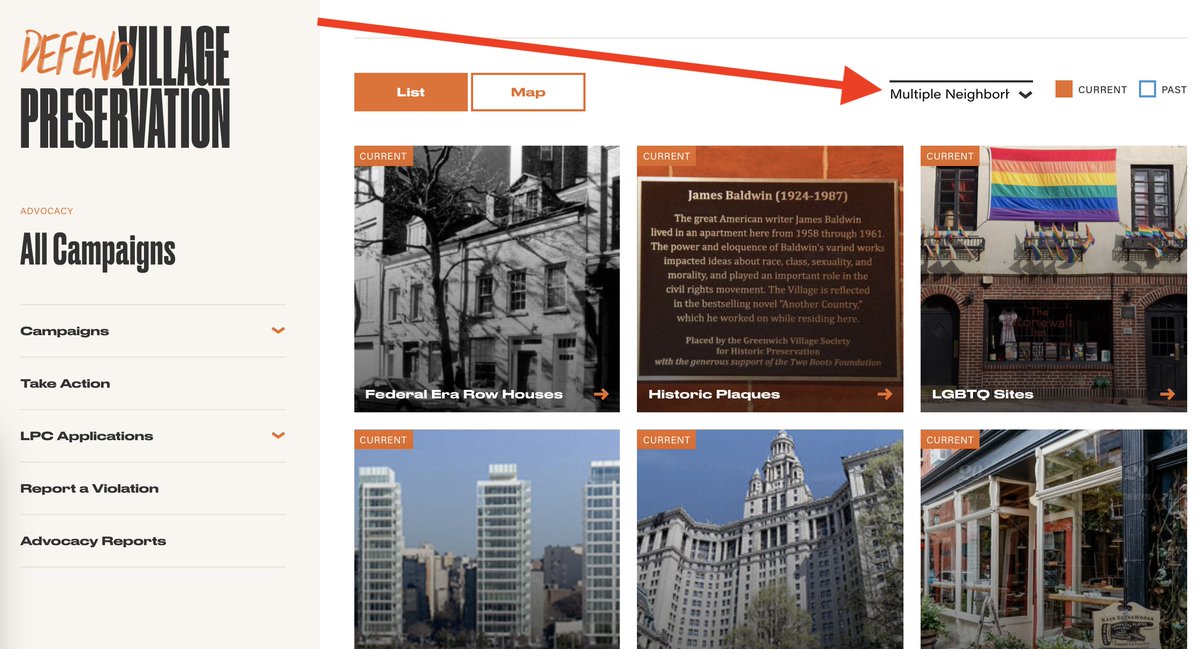1200x649 pixels.
Task: Open Advocacy Reports page
Action: 93,541
